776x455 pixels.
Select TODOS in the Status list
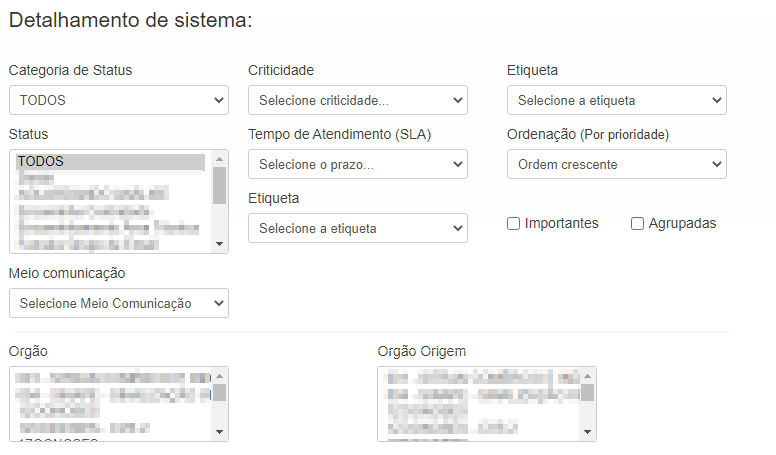click(x=111, y=161)
